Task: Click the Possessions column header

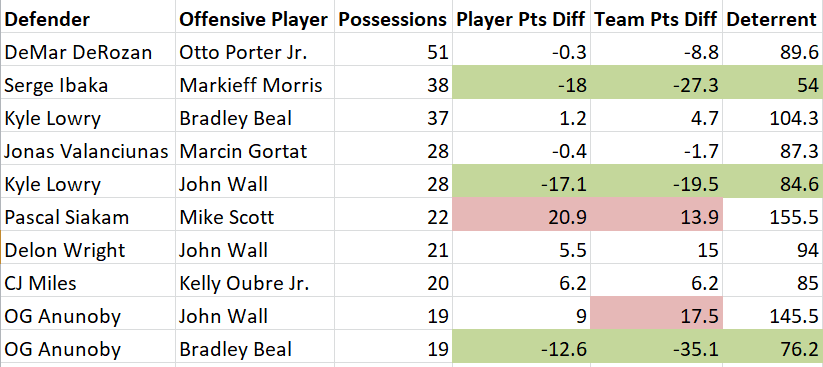Action: (393, 19)
